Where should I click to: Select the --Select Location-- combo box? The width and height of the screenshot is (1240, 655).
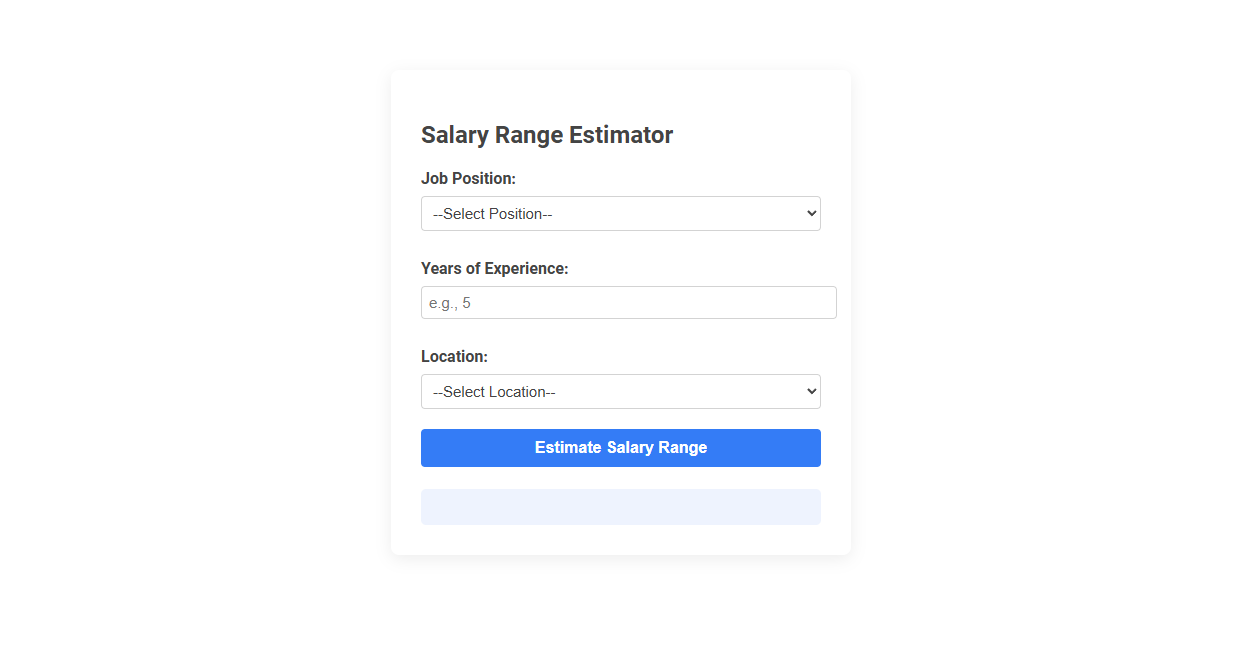click(620, 391)
